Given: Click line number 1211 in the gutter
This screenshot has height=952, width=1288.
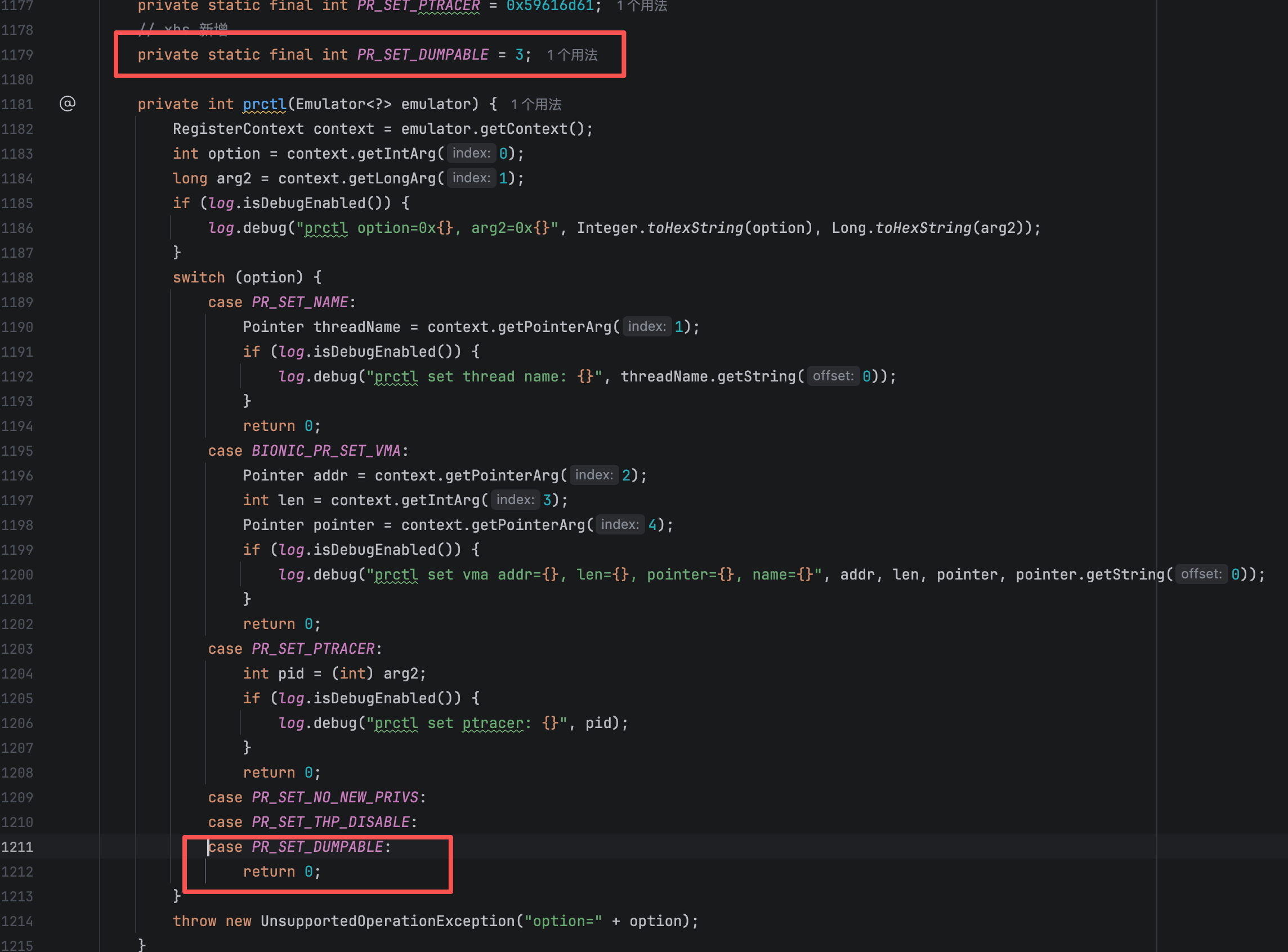Looking at the screenshot, I should pyautogui.click(x=17, y=847).
